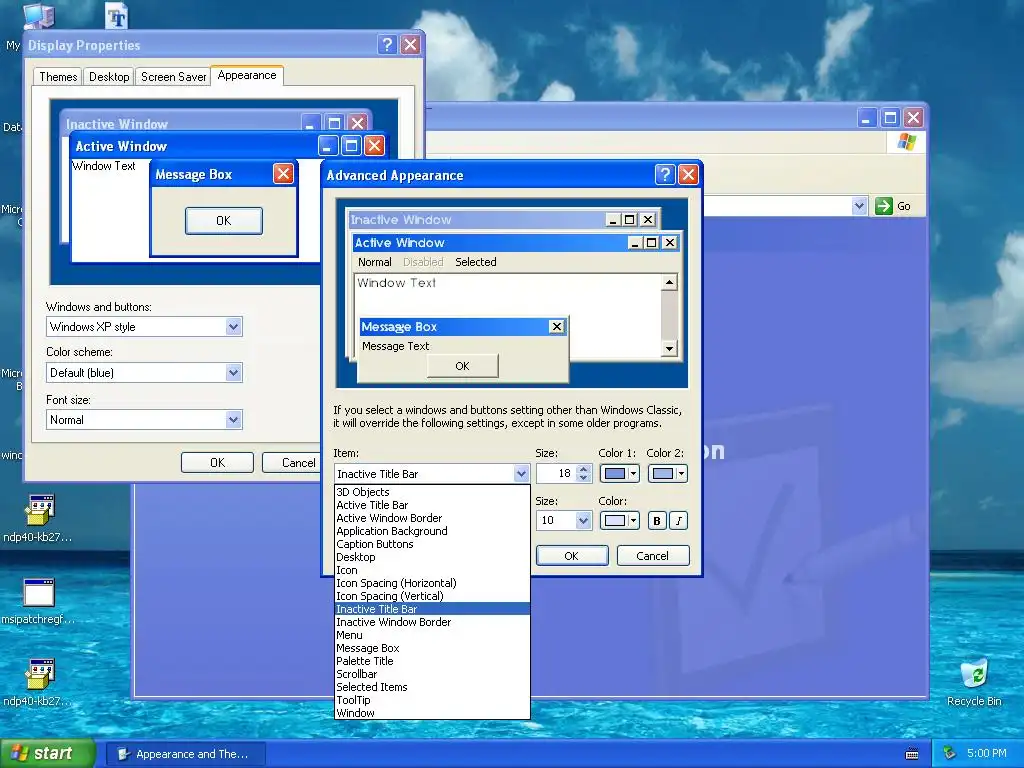Select Desktop in the item list
This screenshot has width=1024, height=768.
point(432,557)
